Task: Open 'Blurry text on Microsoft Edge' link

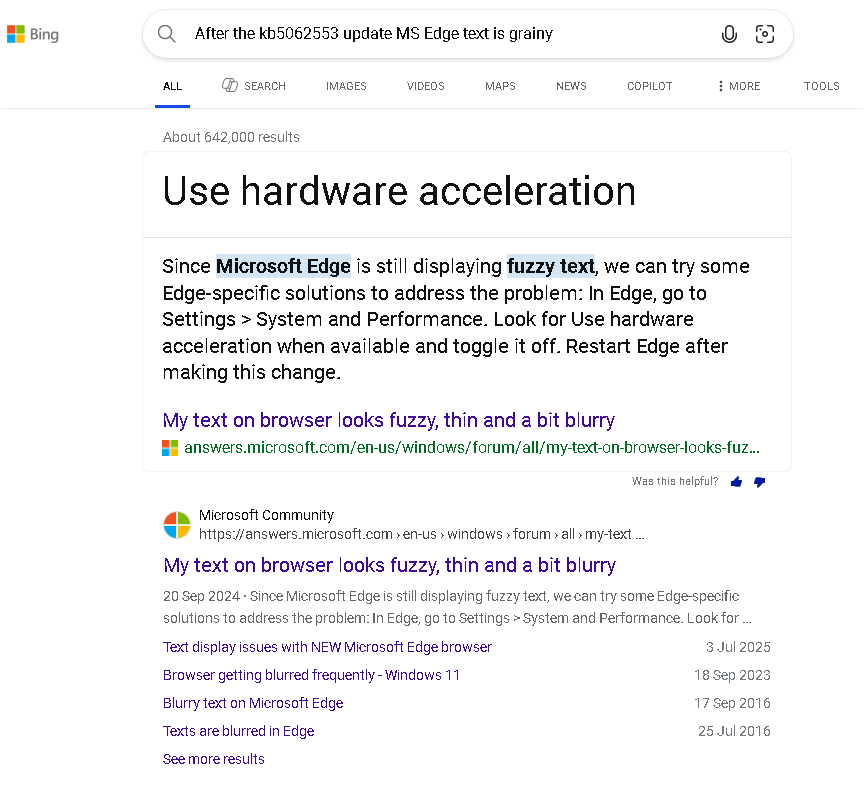Action: pos(253,703)
